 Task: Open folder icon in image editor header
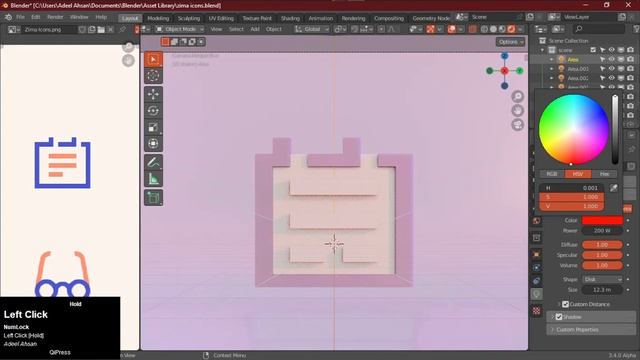tap(101, 29)
